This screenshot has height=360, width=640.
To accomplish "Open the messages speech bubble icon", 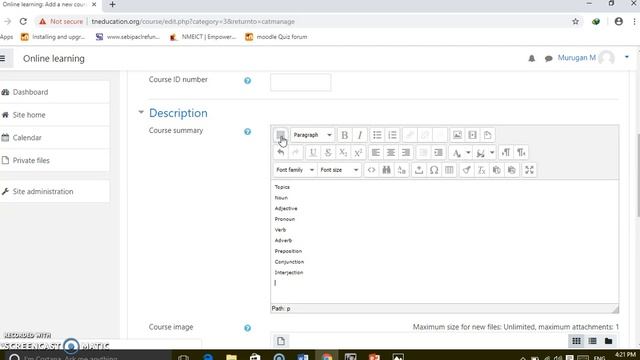I will 548,59.
